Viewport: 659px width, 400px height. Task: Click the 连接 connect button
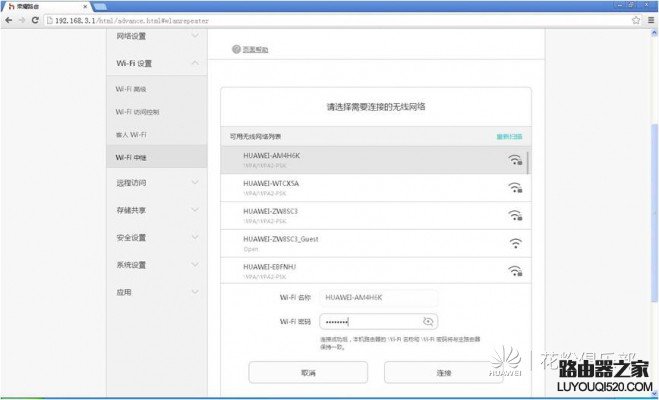point(444,372)
